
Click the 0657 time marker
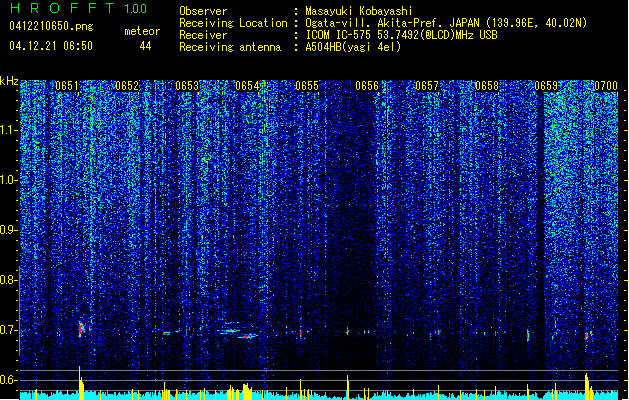click(427, 86)
